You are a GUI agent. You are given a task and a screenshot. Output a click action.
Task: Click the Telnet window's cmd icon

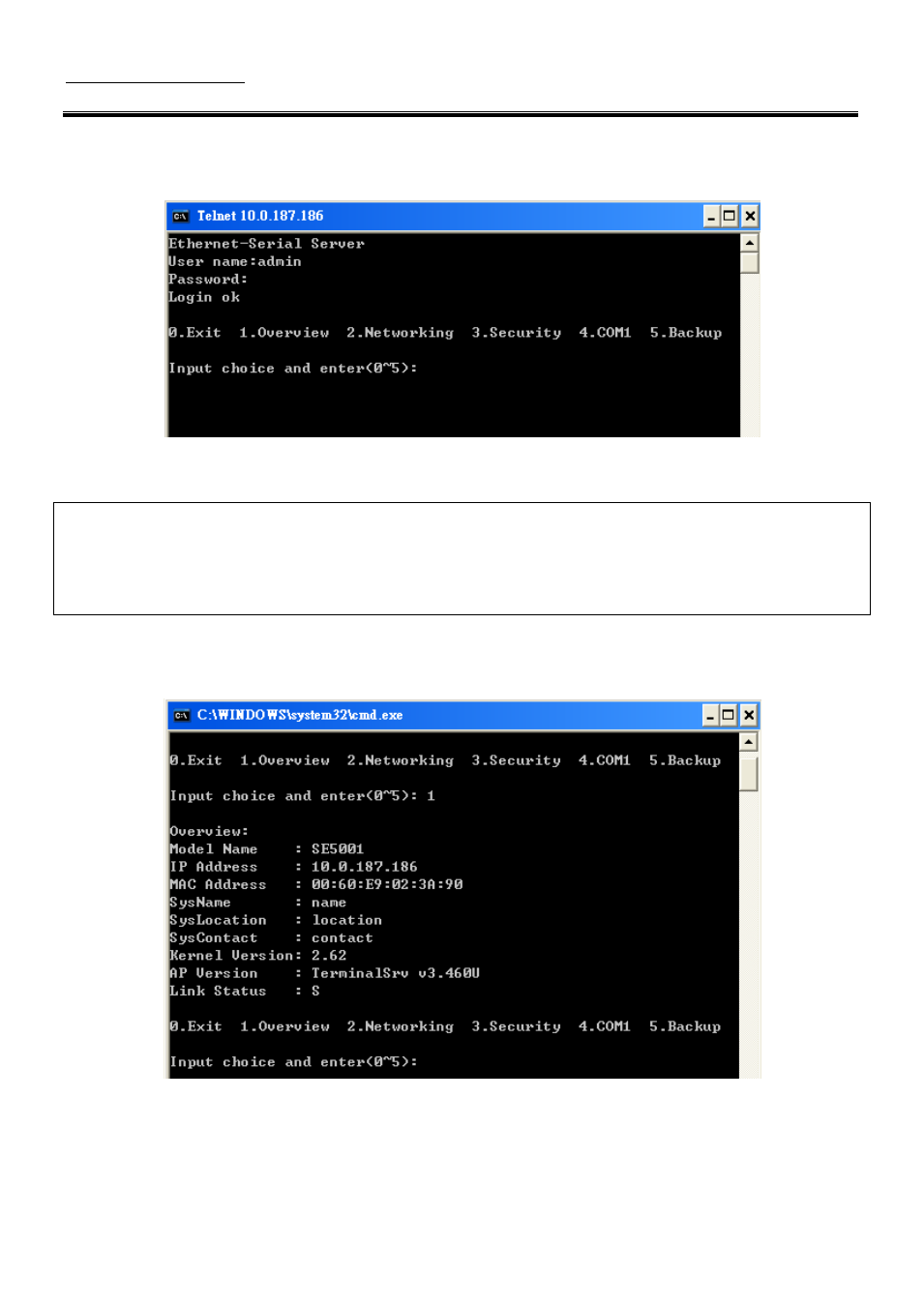coord(180,216)
